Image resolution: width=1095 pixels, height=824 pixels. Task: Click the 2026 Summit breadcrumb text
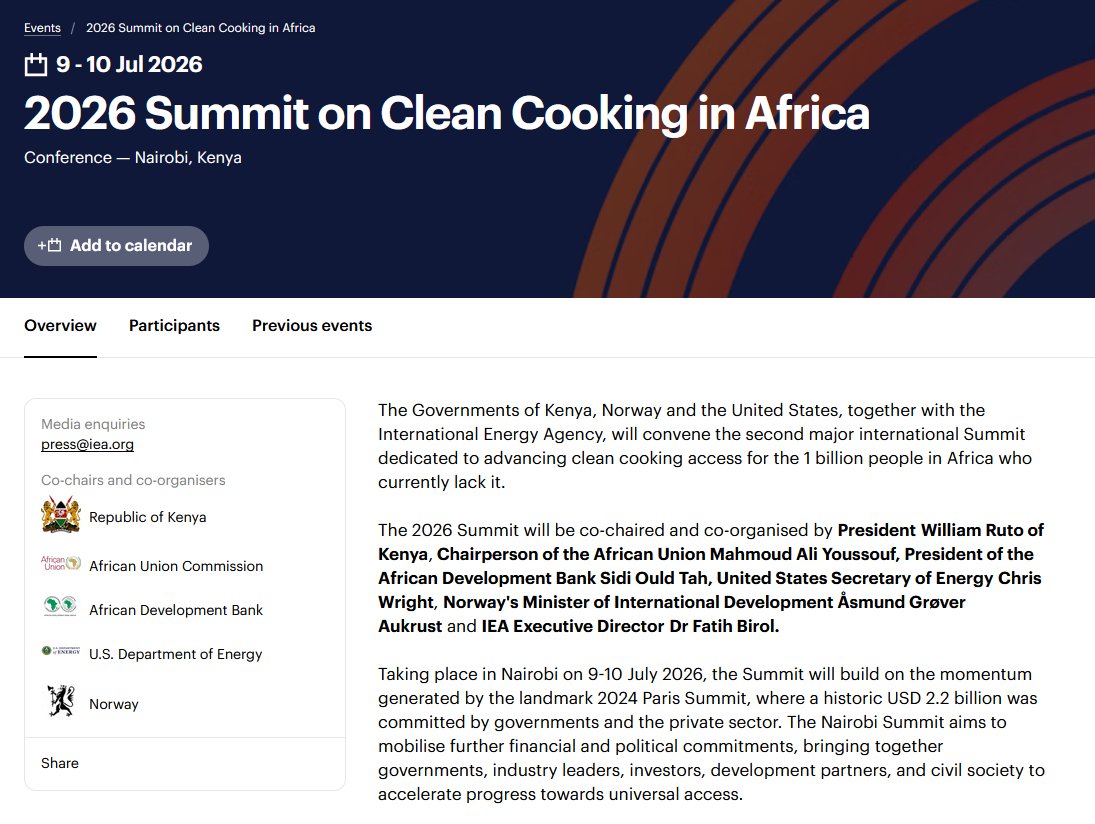[200, 28]
